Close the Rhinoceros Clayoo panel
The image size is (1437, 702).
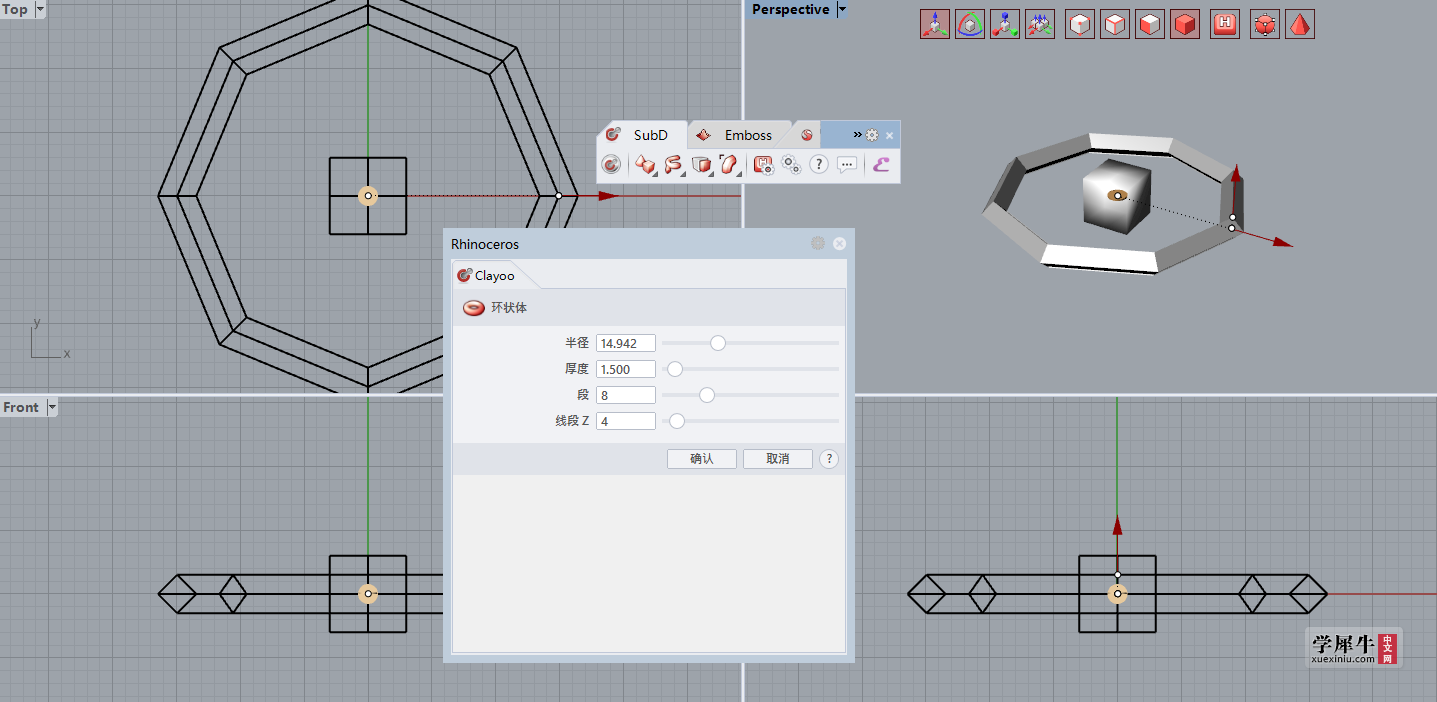coord(840,243)
